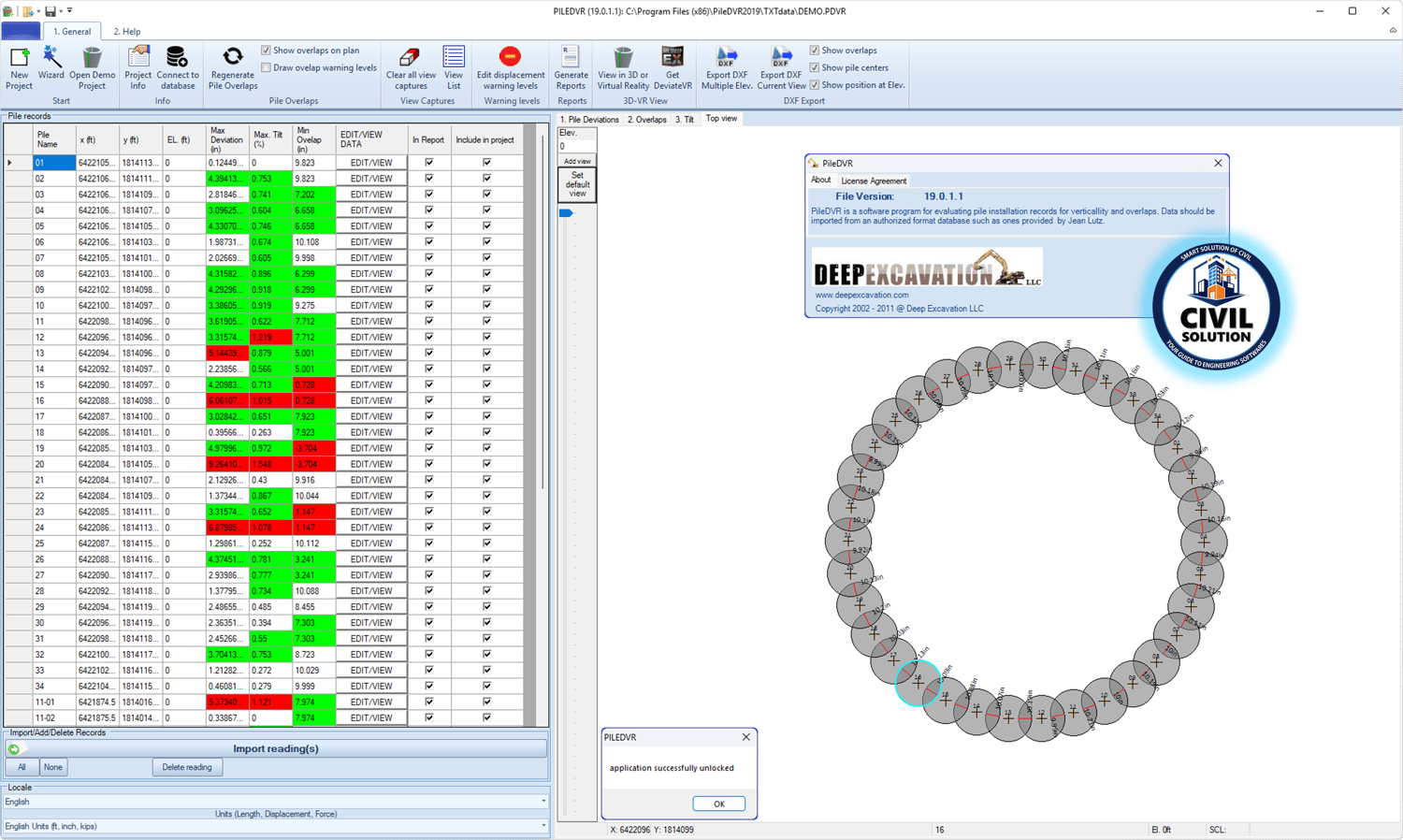Export DXF Multiple Elev.
Image resolution: width=1403 pixels, height=840 pixels.
point(727,68)
